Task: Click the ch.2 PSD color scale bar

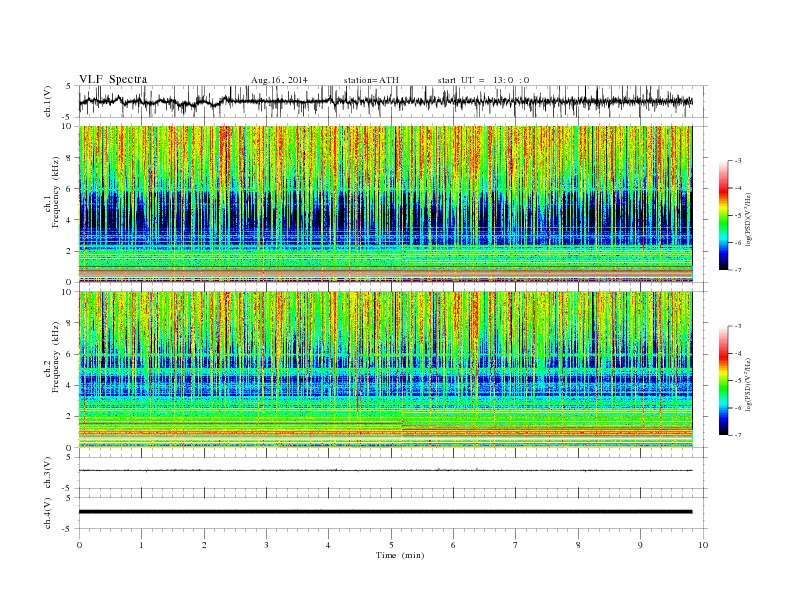Action: (724, 380)
